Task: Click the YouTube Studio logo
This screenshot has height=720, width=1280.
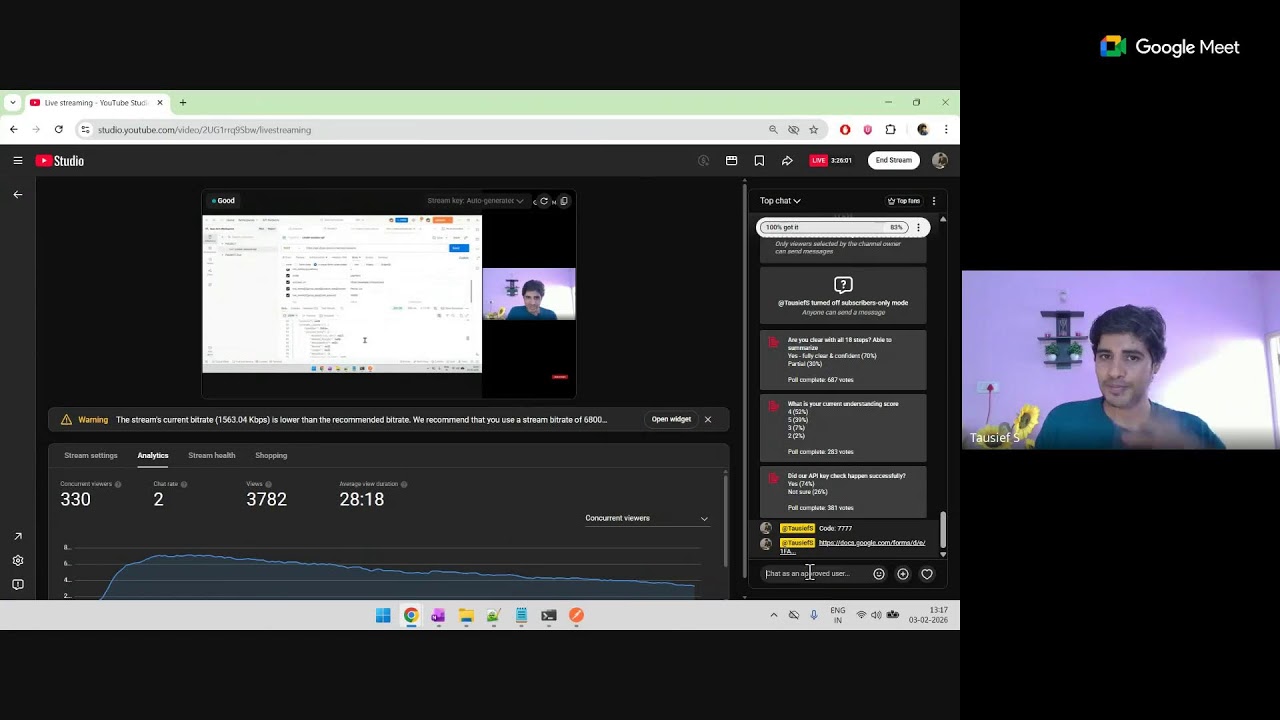Action: [60, 160]
